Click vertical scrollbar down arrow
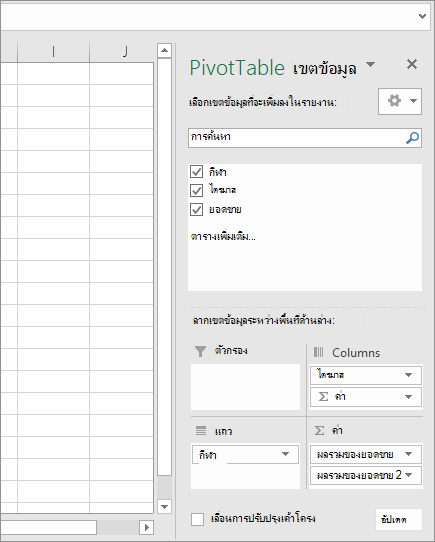435x542 pixels. point(164,507)
